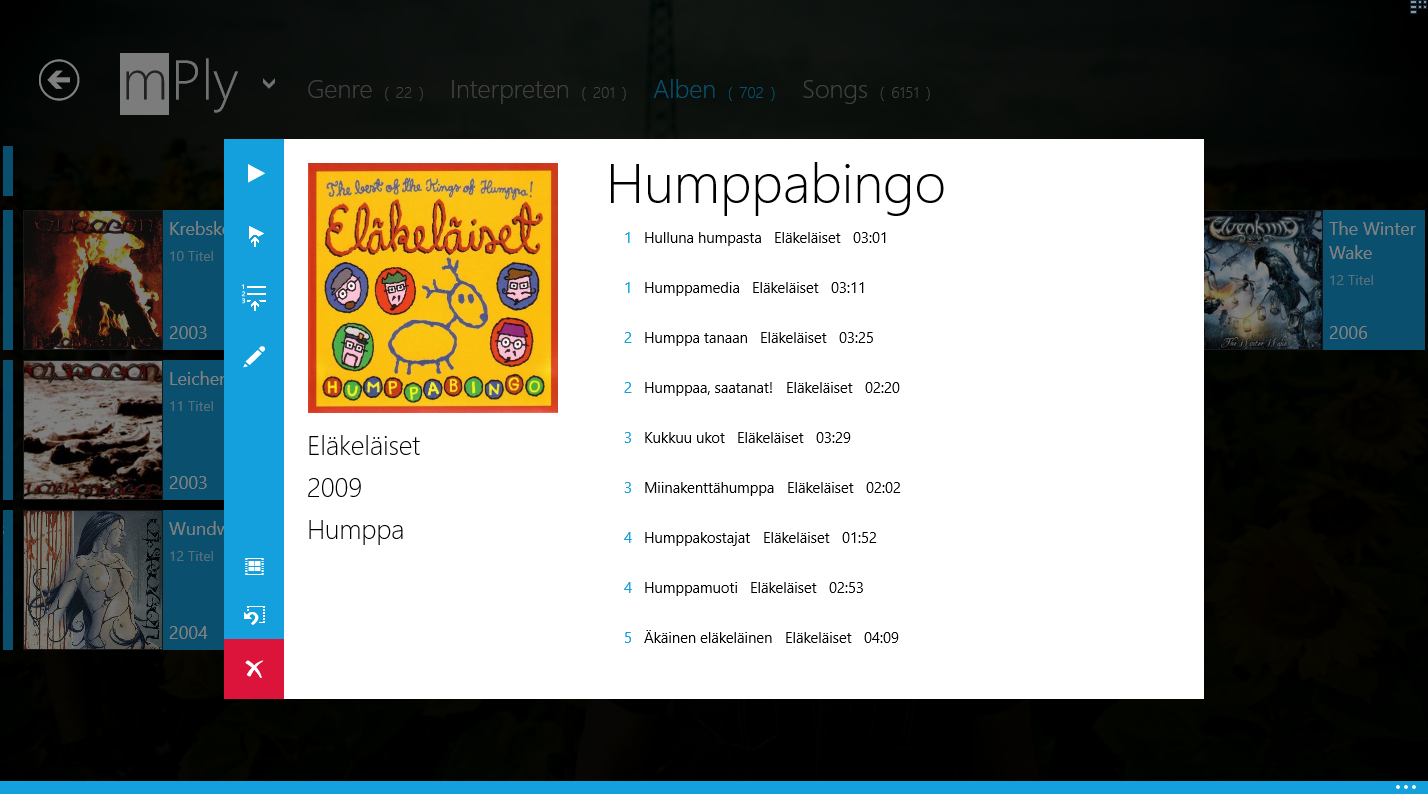Image resolution: width=1428 pixels, height=794 pixels.
Task: Click the song Äkäinen eläkeläinen
Action: (707, 638)
